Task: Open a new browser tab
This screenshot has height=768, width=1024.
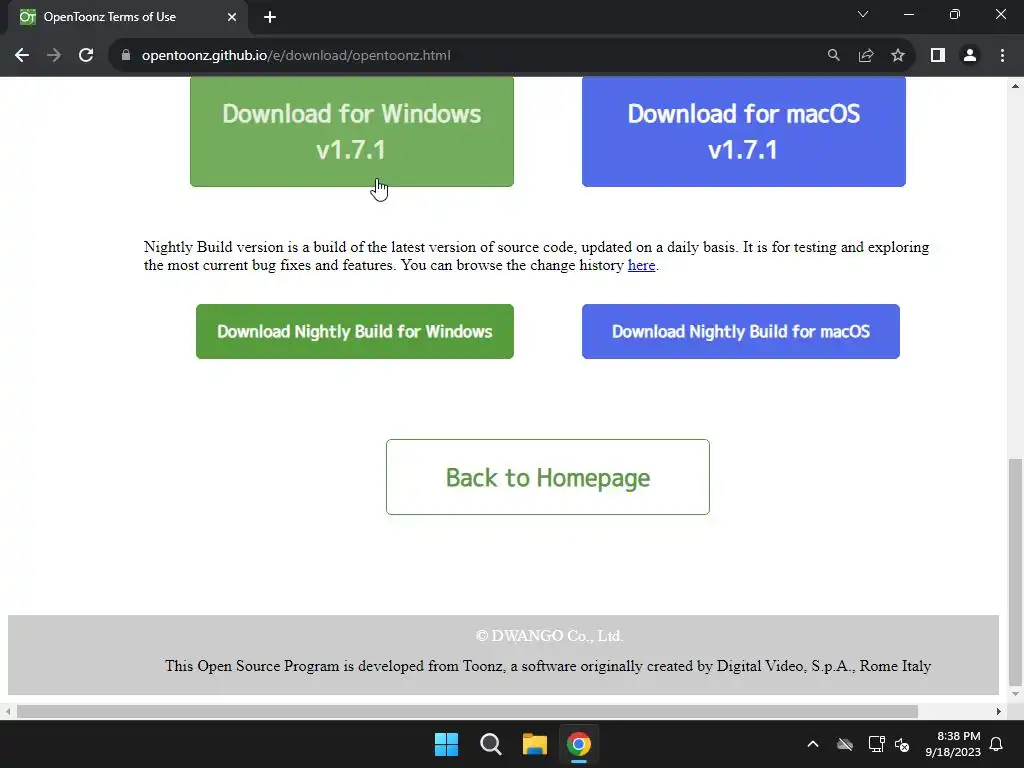Action: (270, 17)
